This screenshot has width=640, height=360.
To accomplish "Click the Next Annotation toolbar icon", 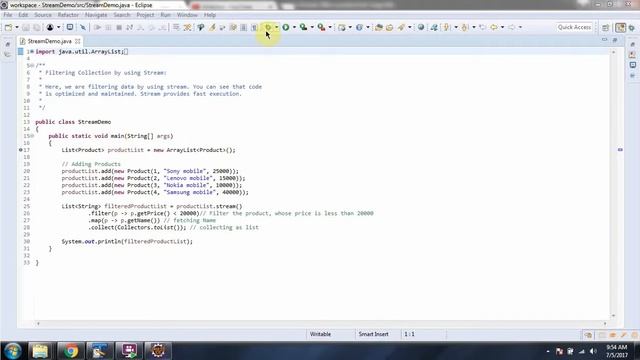I will point(447,27).
